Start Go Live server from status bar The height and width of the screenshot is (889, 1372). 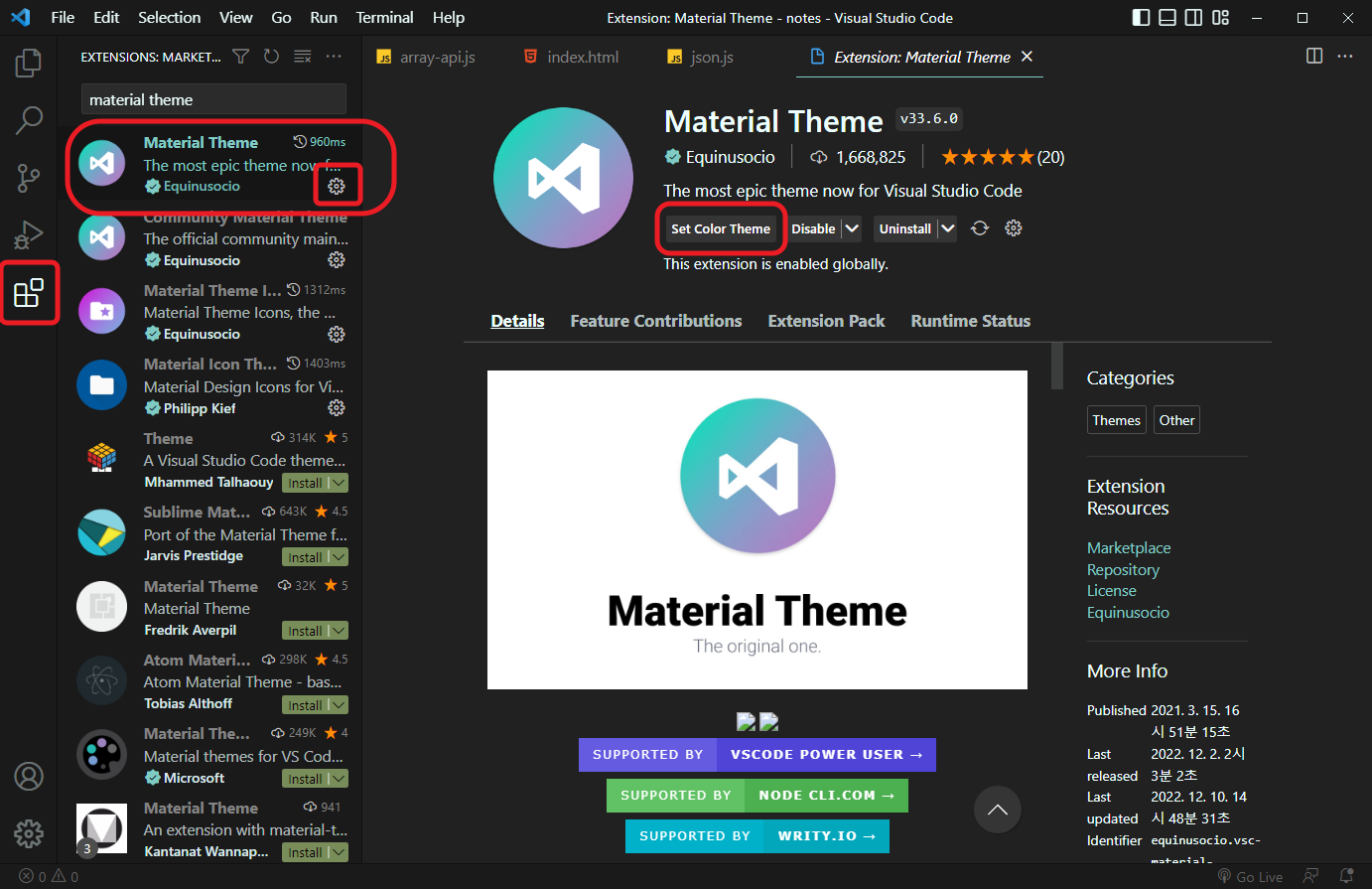pyautogui.click(x=1250, y=877)
